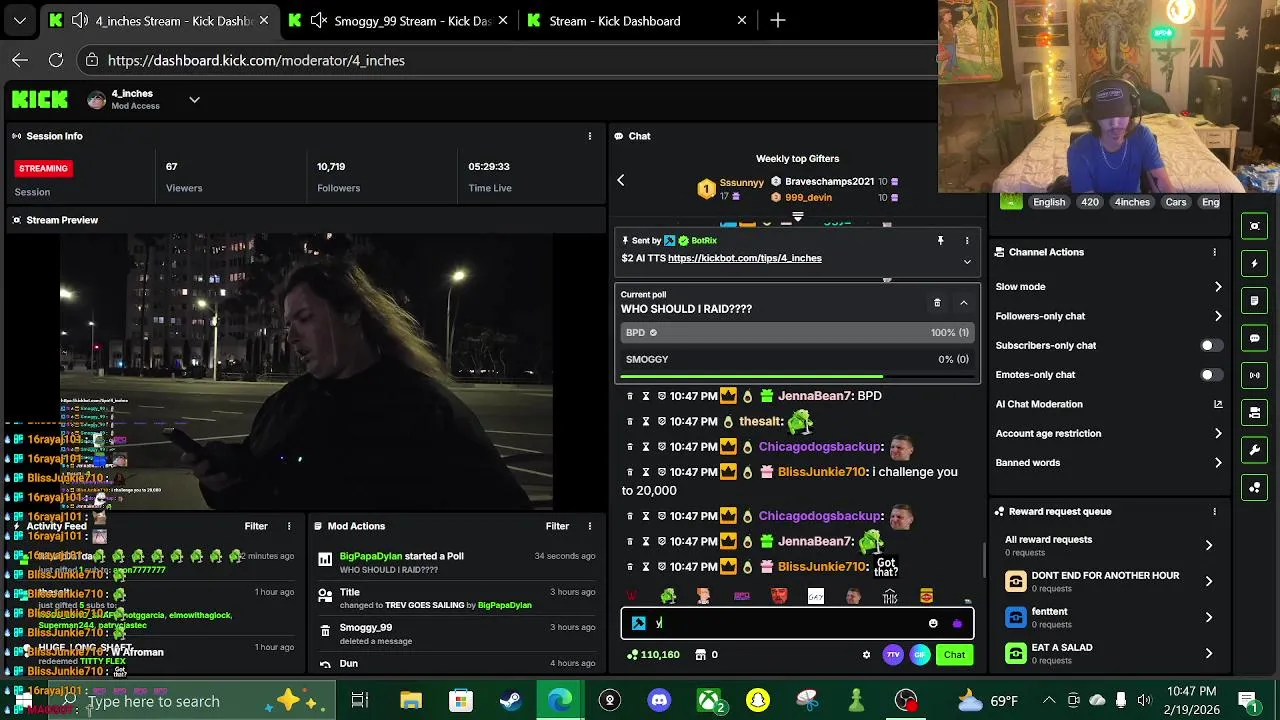Open Reward request queue options menu
The width and height of the screenshot is (1280, 720).
tap(1215, 512)
